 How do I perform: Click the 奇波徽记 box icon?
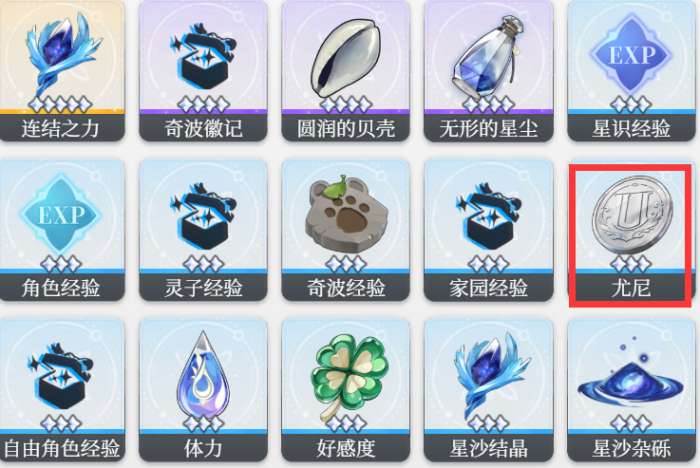(203, 56)
